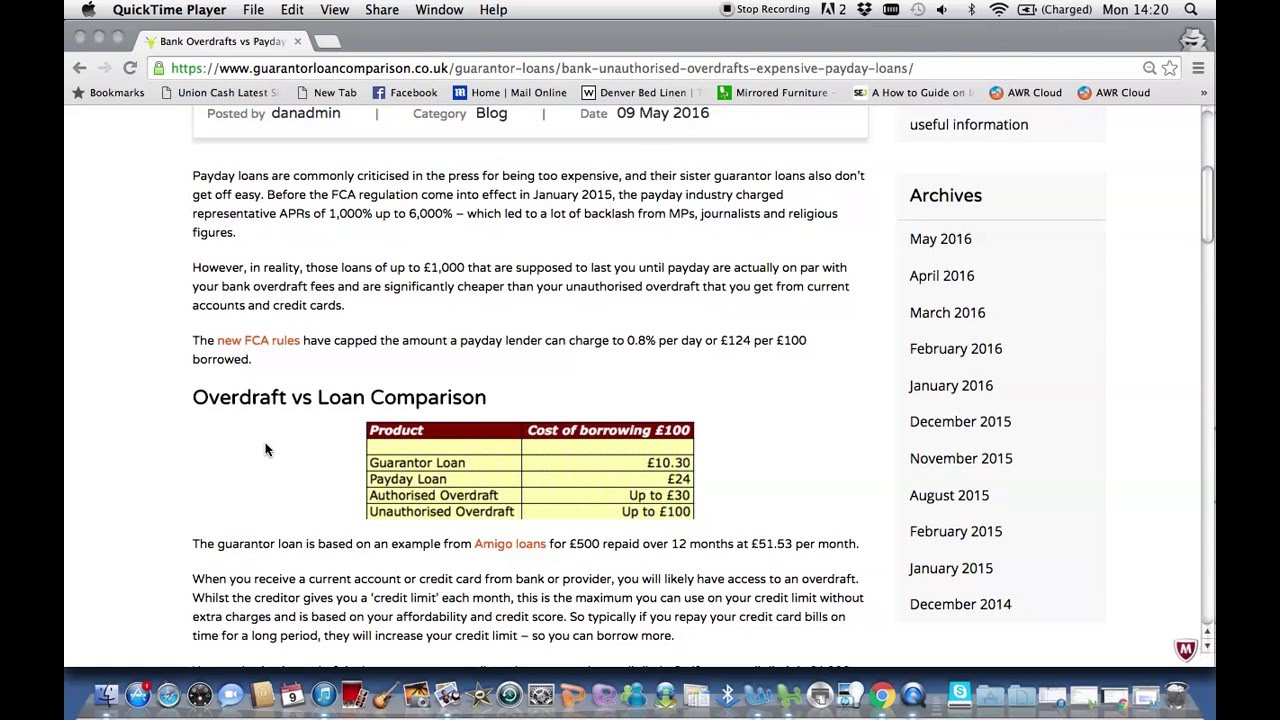The height and width of the screenshot is (720, 1280).
Task: Go back with the browser back arrow
Action: [80, 68]
